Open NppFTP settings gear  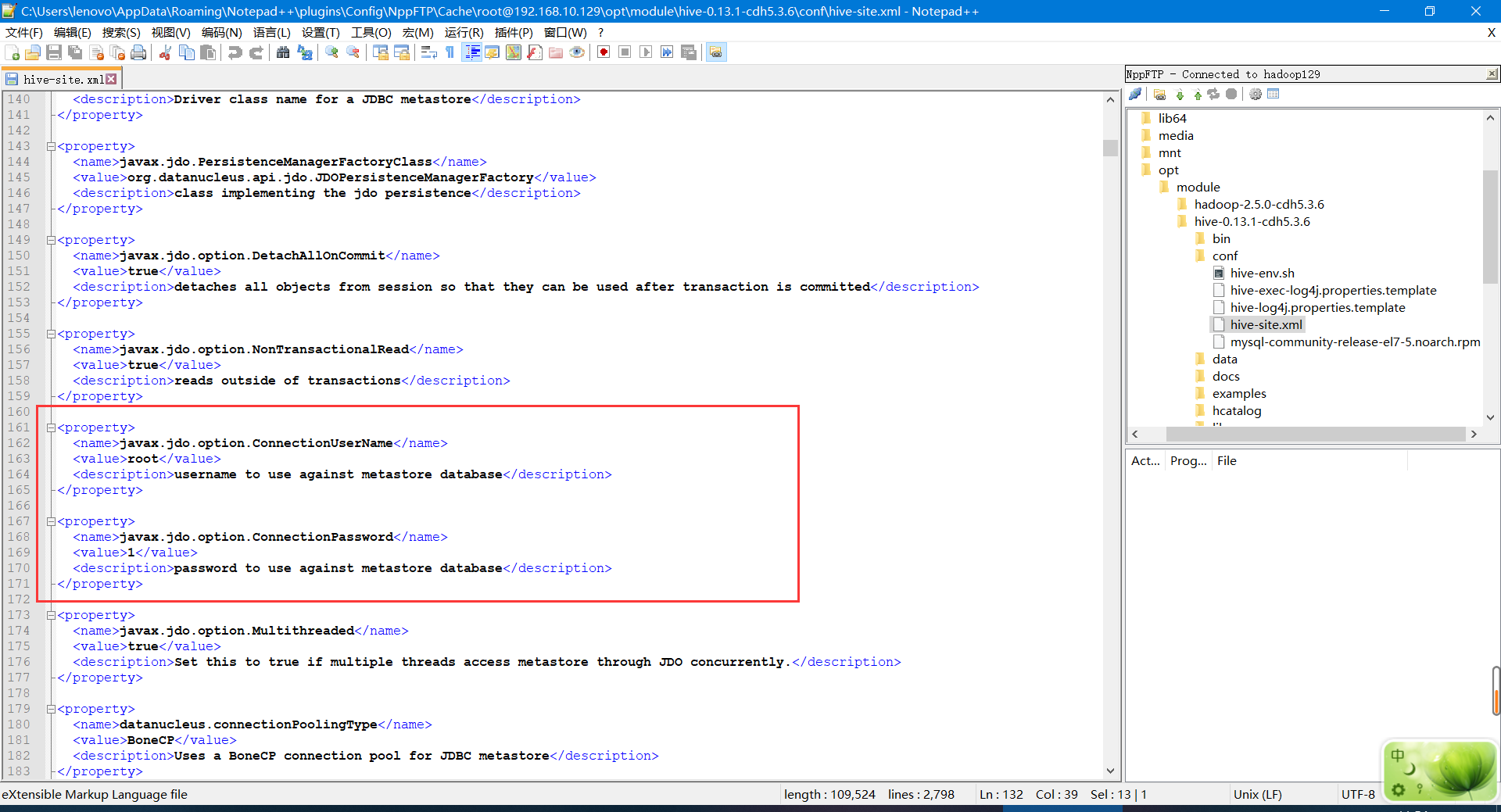1256,95
